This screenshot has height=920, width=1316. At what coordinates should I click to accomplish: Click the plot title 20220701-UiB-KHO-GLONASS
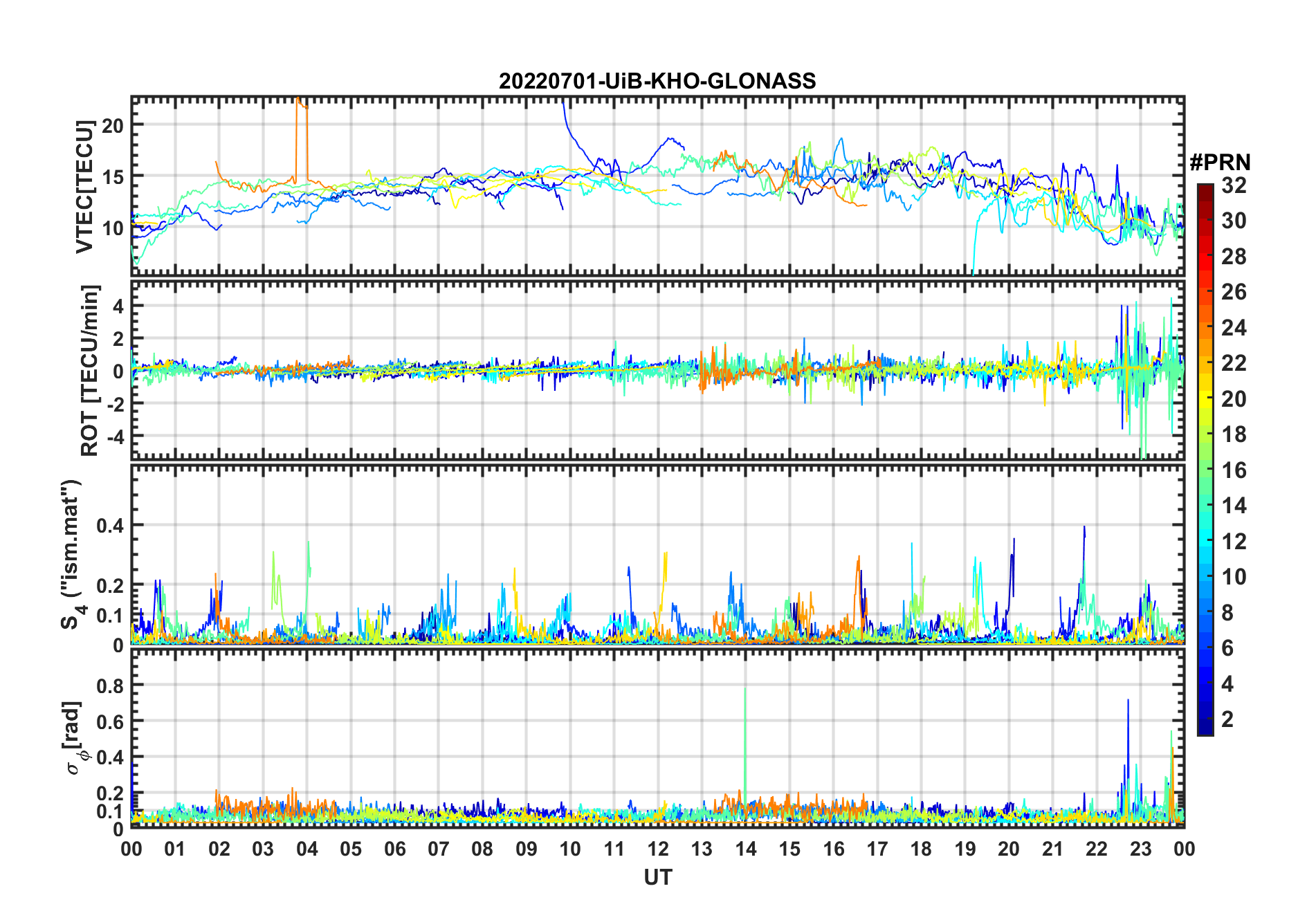click(657, 82)
